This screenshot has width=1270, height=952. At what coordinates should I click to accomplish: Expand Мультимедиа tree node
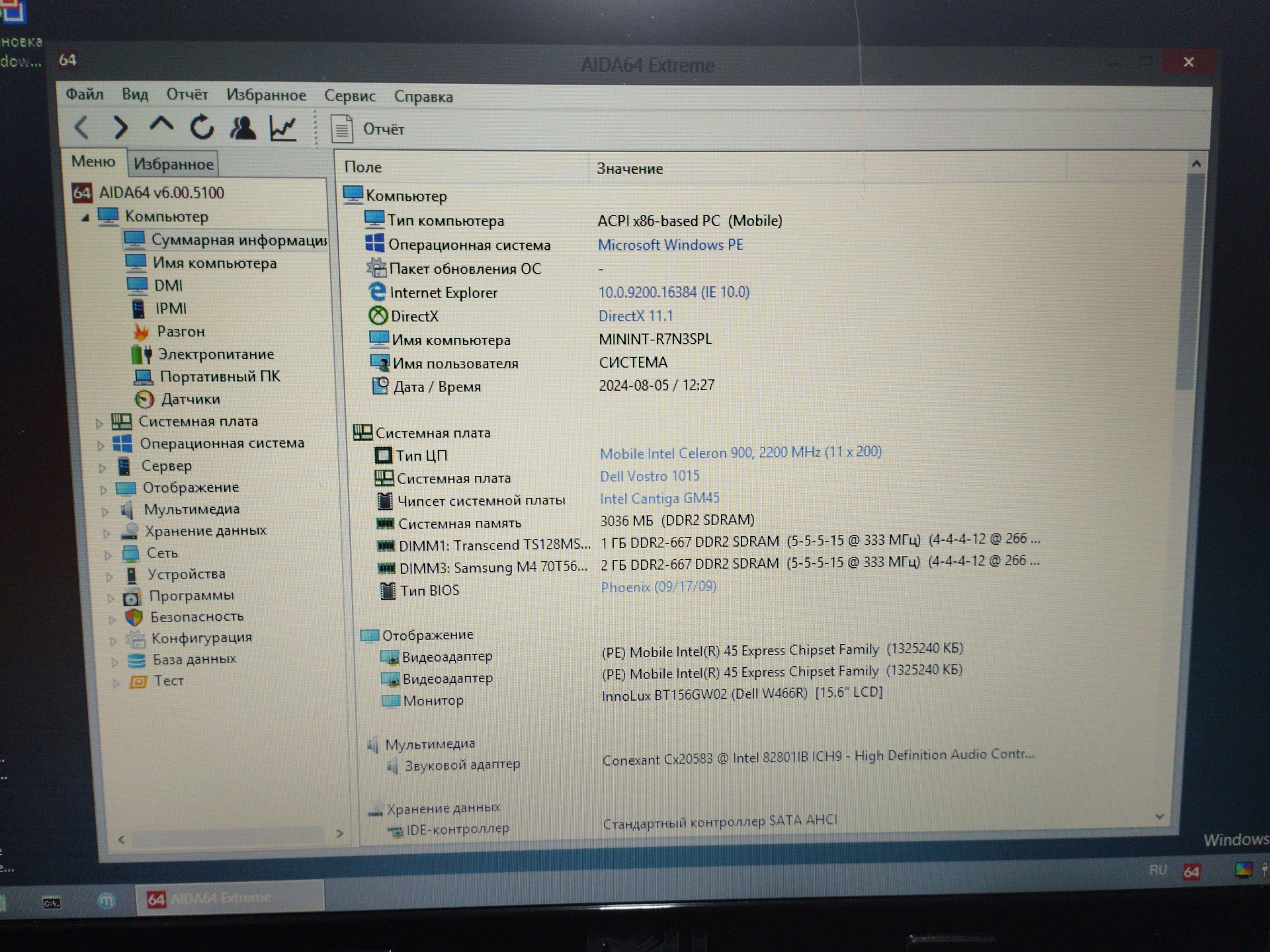(105, 511)
